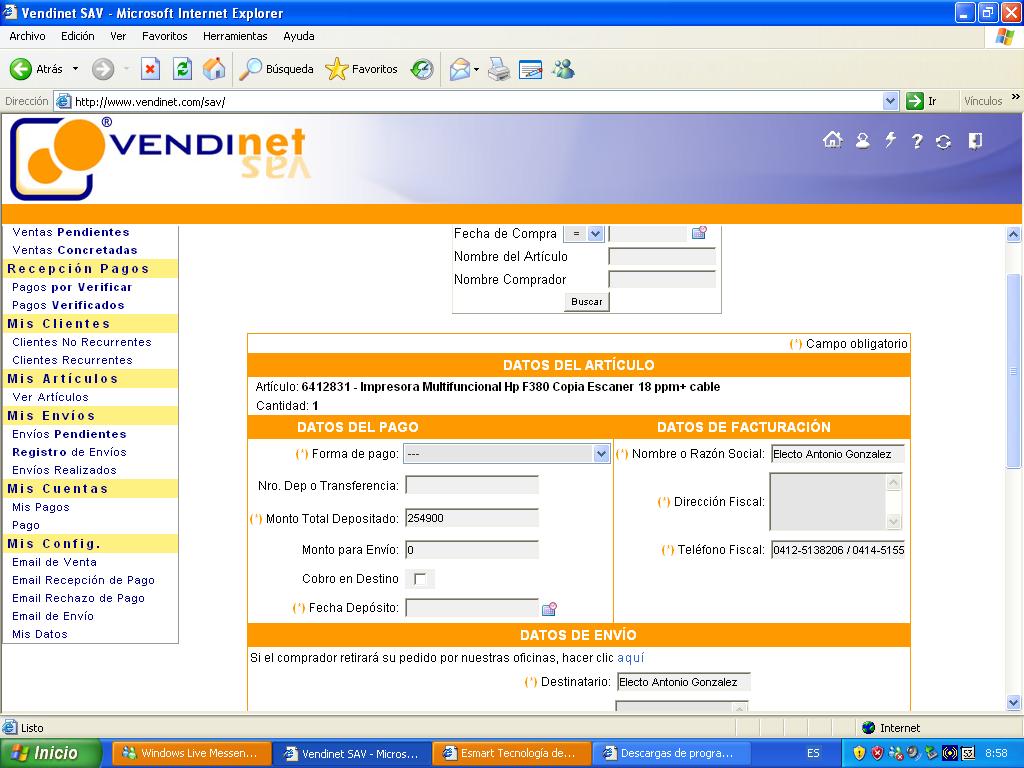The height and width of the screenshot is (768, 1024).
Task: Open Ver Artículos link
Action: 50,397
